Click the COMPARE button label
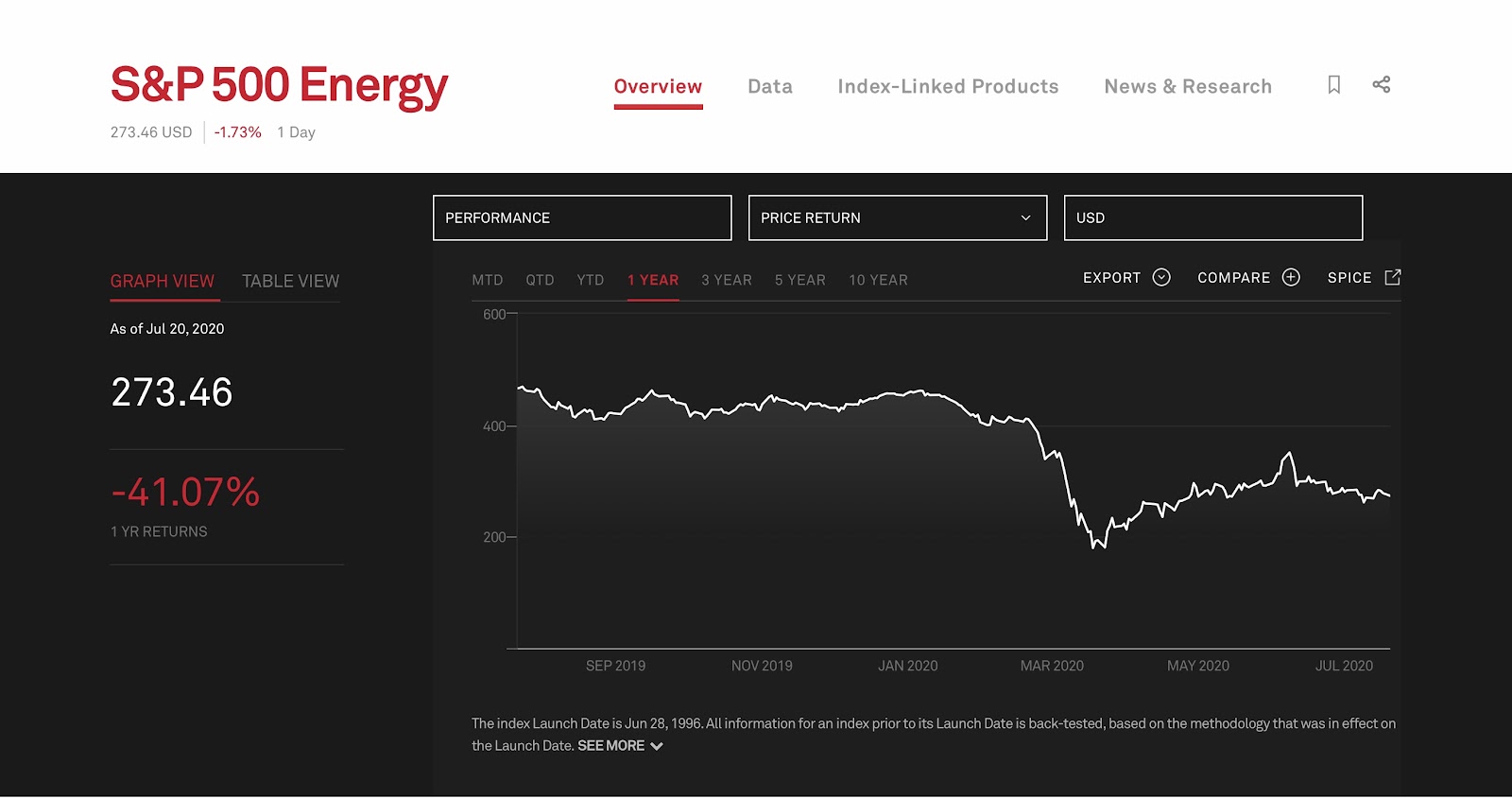The width and height of the screenshot is (1512, 798). [x=1234, y=278]
